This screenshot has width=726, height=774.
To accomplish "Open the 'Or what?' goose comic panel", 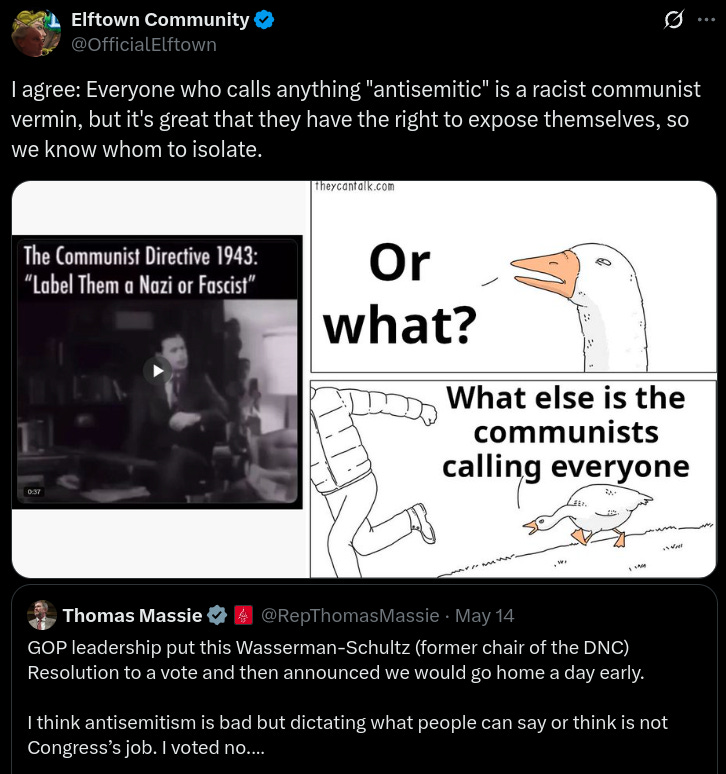I will pos(513,277).
